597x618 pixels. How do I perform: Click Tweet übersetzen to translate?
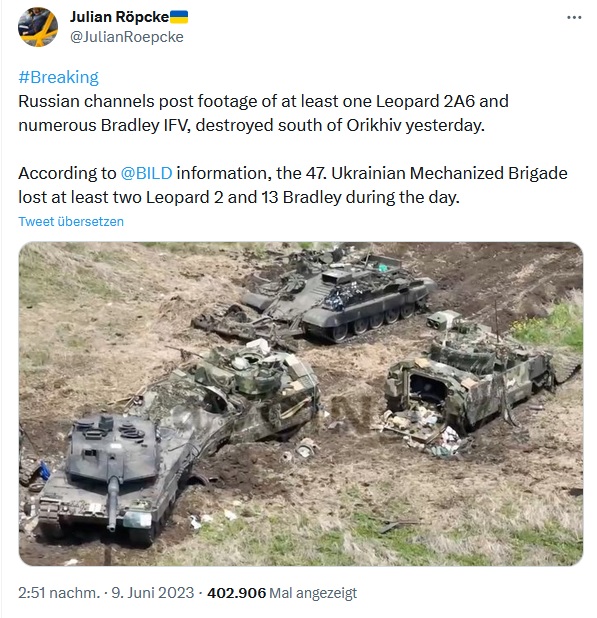coord(71,222)
